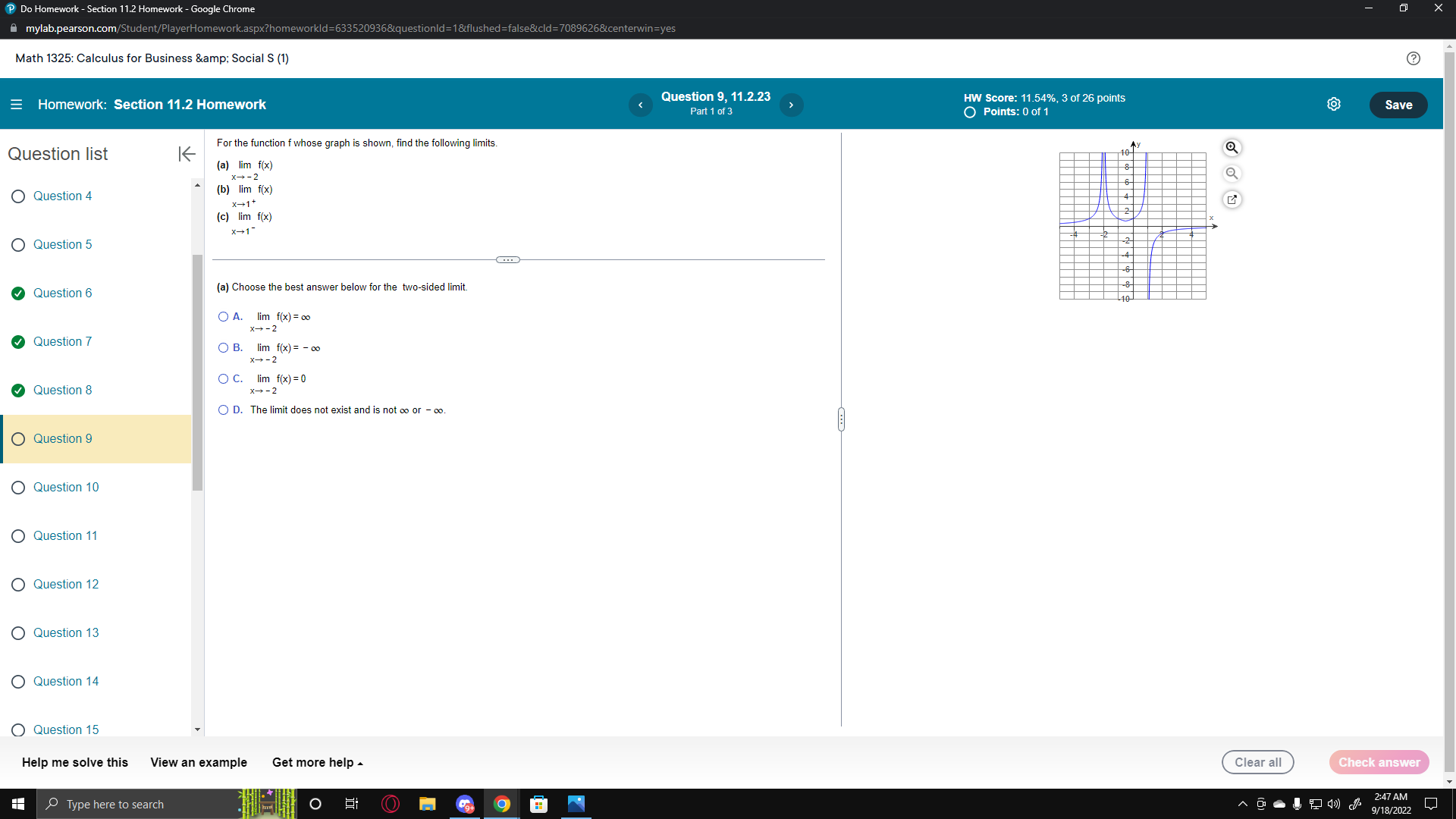Zoom in on the graph image
Screen dimensions: 1456x819
(1232, 147)
